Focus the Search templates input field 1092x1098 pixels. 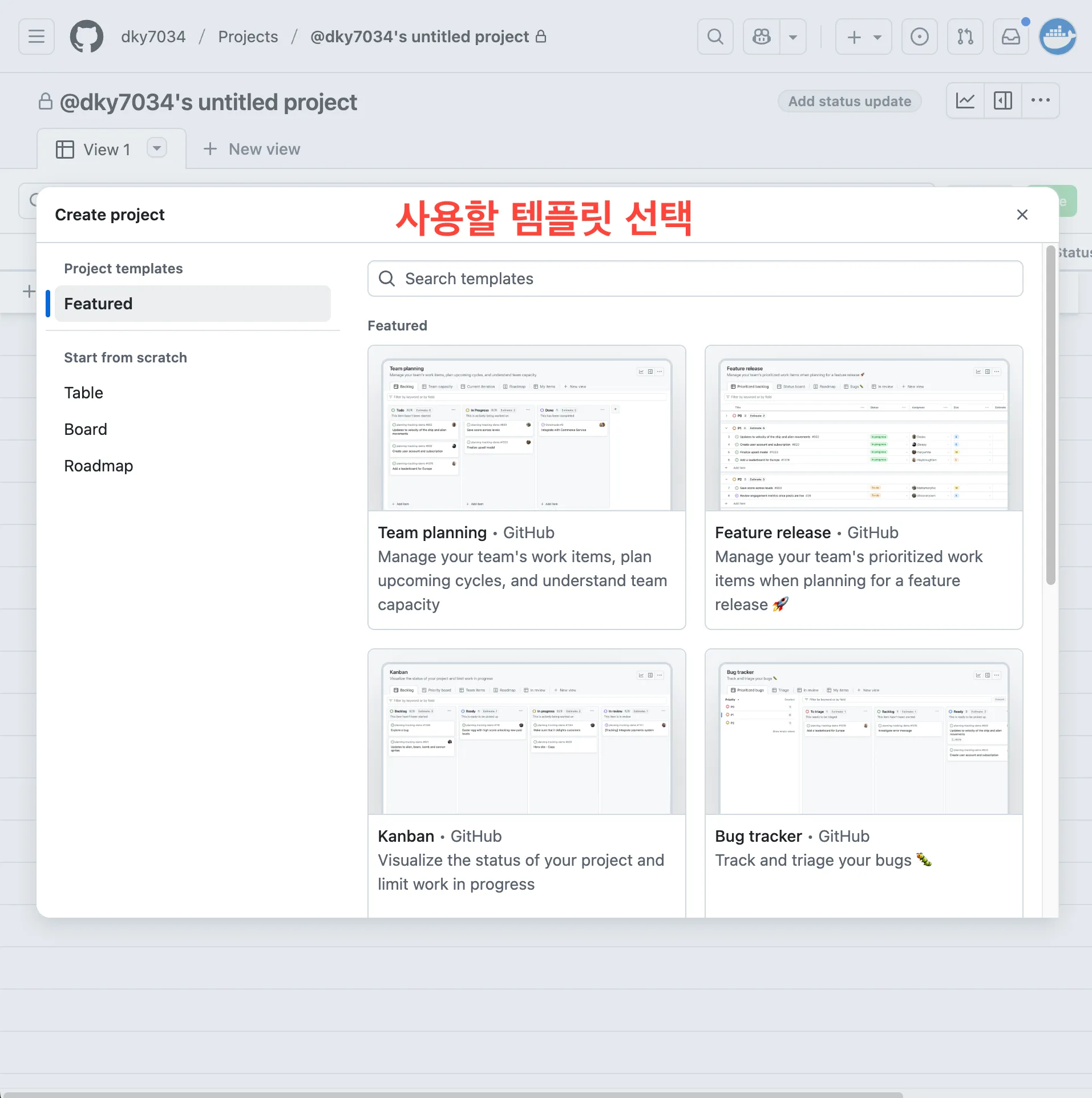(x=695, y=278)
